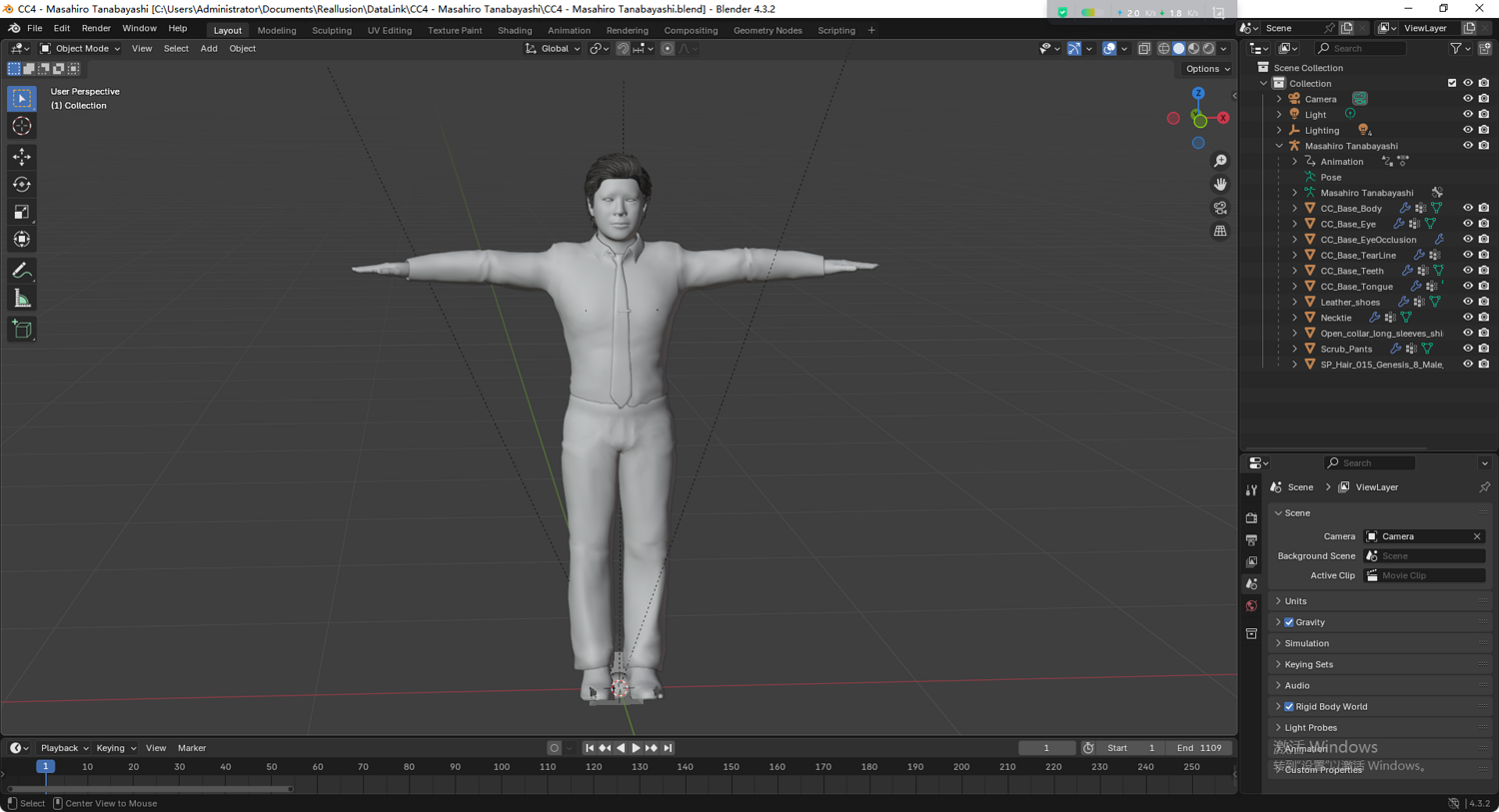Click the zoom magnifier viewport icon

pos(1220,161)
